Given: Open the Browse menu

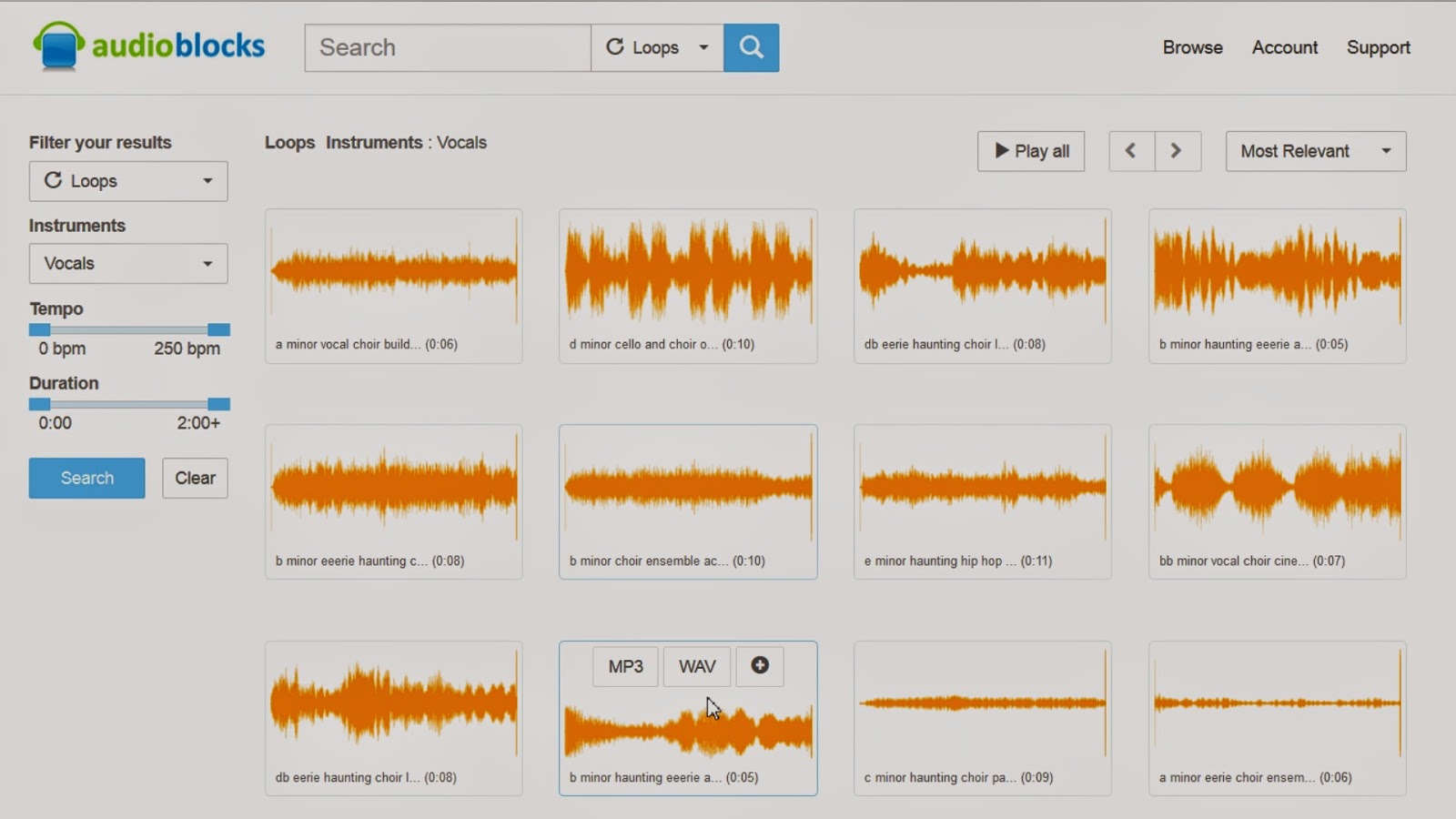Looking at the screenshot, I should [1192, 47].
